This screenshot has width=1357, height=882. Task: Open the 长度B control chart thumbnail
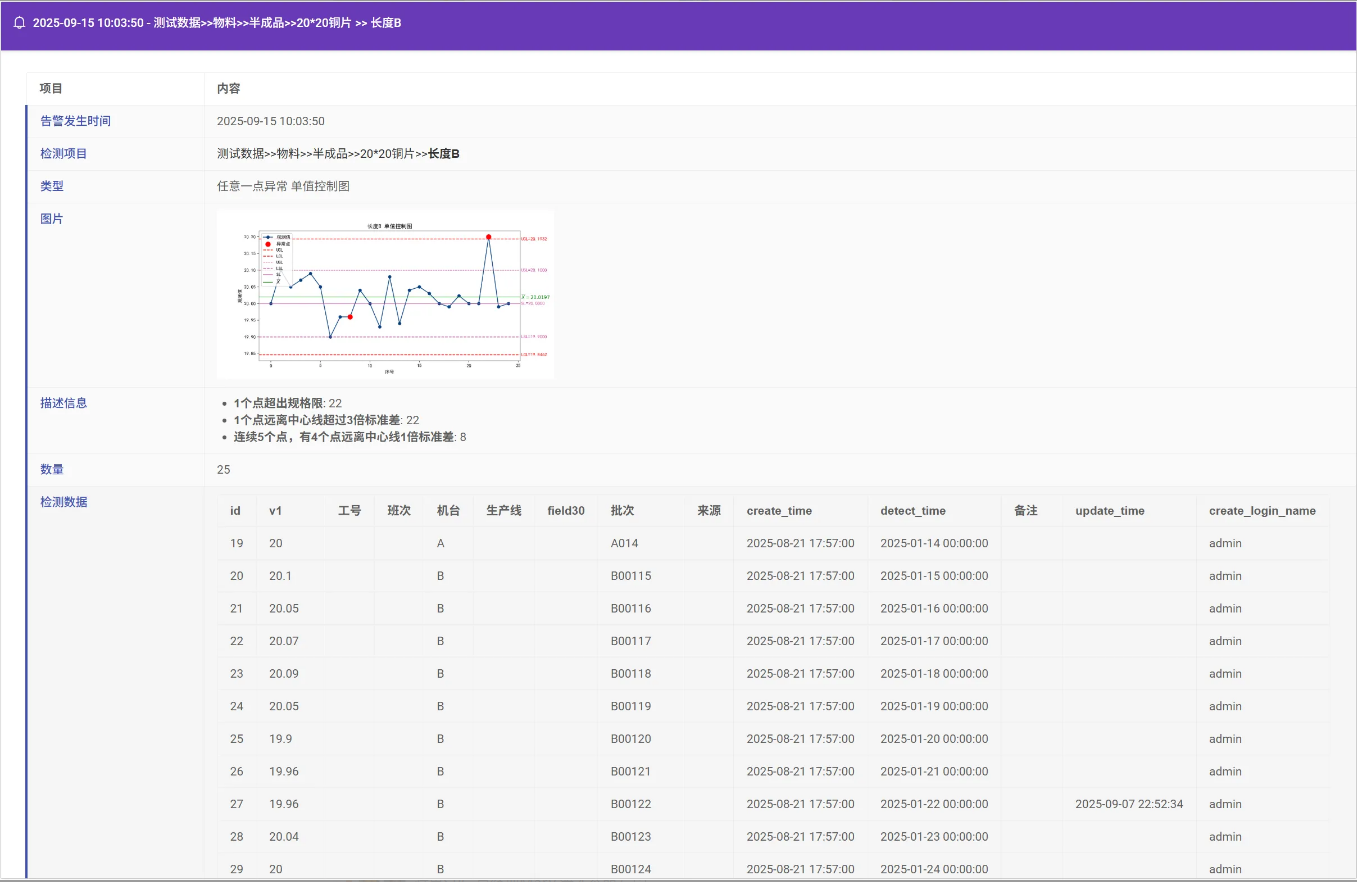[x=385, y=294]
